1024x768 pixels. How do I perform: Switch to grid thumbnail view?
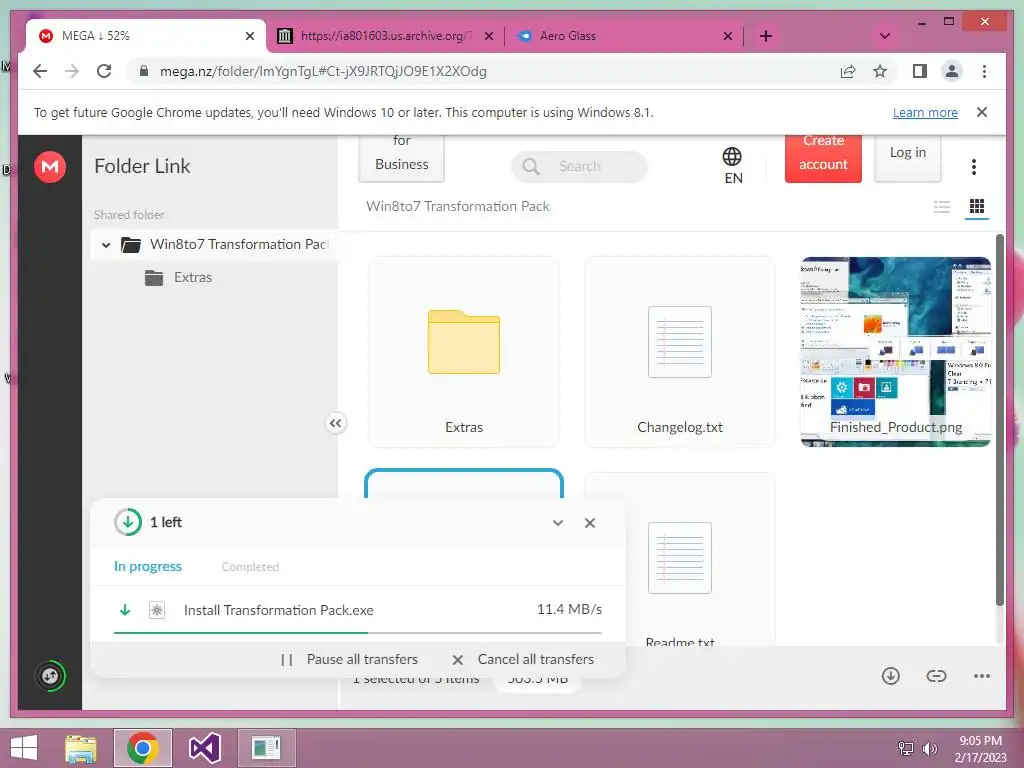tap(976, 207)
